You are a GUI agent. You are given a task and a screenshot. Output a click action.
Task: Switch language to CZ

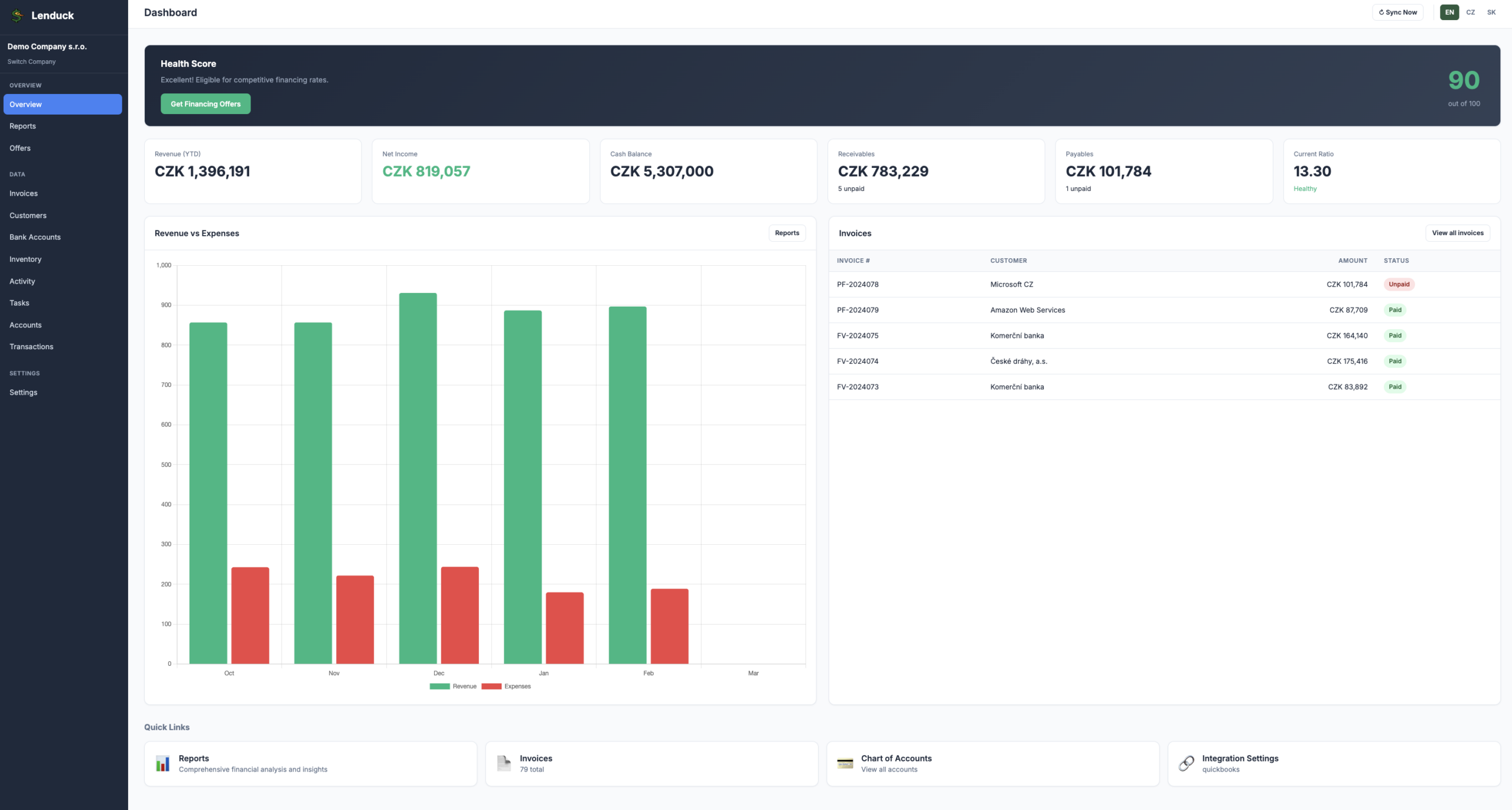[x=1471, y=12]
